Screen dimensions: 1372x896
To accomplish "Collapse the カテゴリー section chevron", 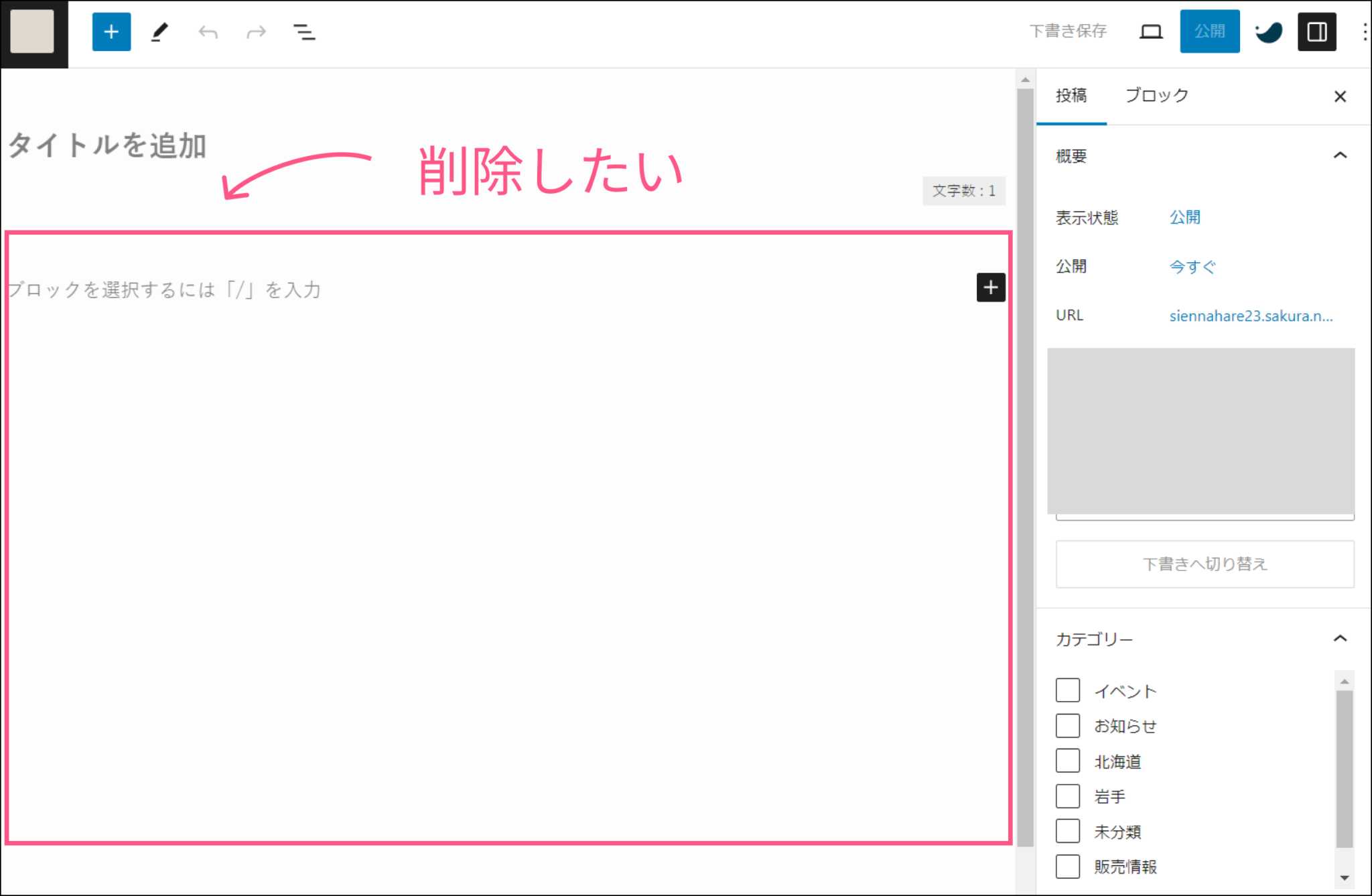I will (1341, 638).
